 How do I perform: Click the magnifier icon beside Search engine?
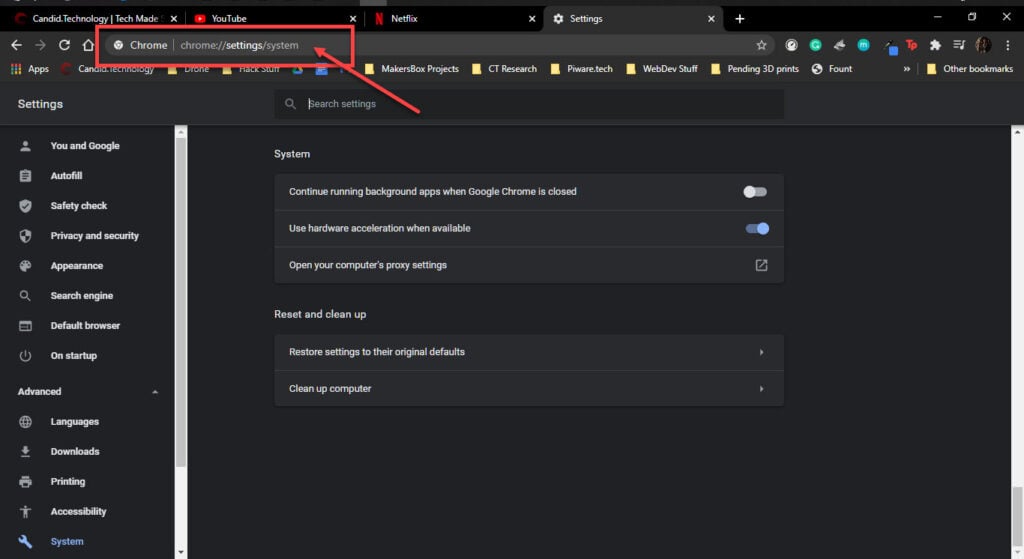(25, 296)
